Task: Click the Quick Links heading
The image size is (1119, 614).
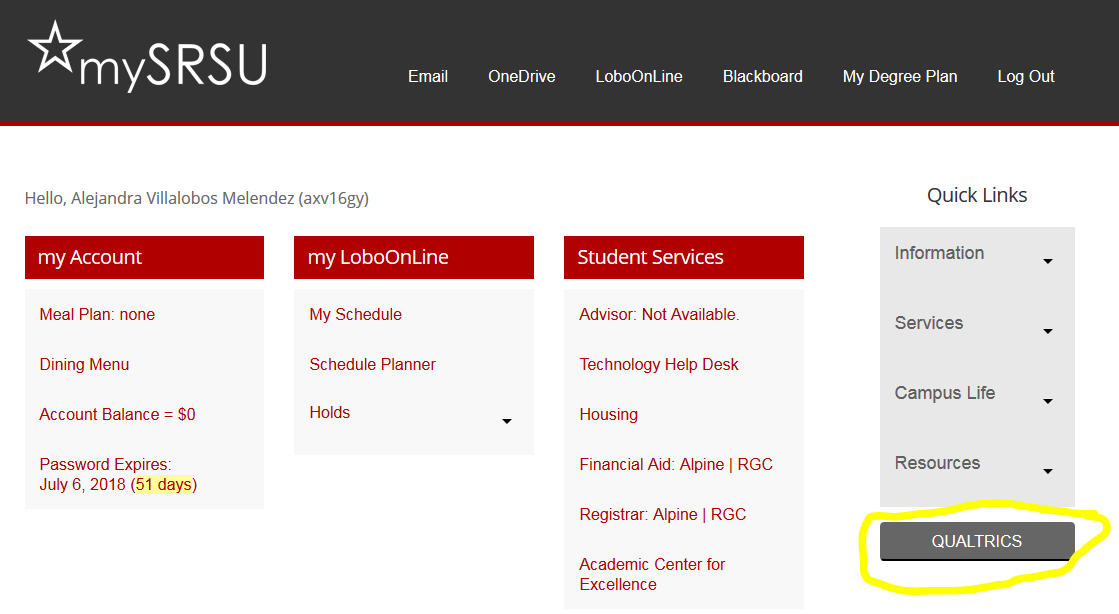Action: 977,195
